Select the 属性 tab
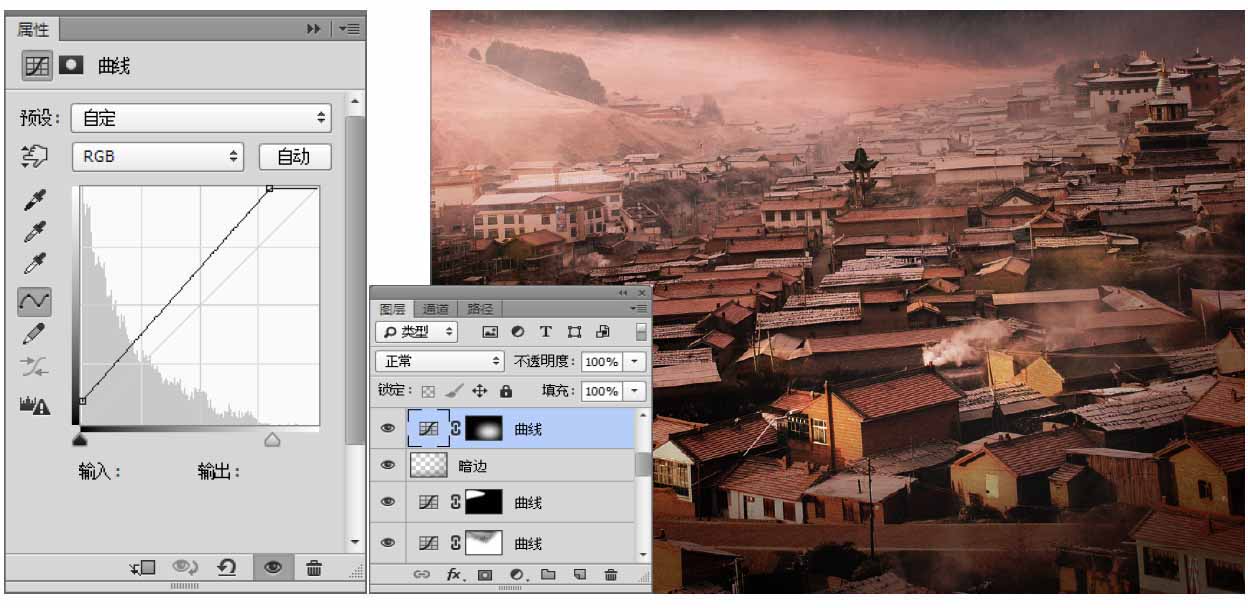The image size is (1248, 608). [33, 30]
